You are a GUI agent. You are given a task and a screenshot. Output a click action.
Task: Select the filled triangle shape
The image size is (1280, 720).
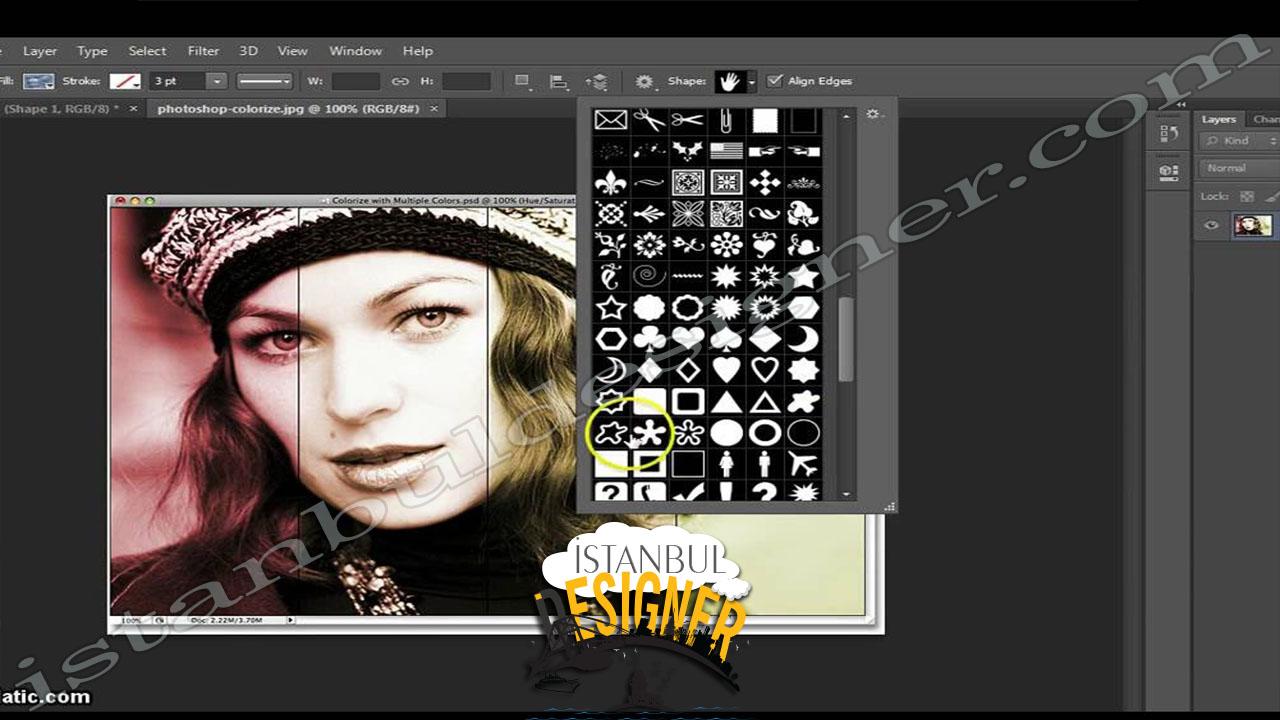click(727, 402)
